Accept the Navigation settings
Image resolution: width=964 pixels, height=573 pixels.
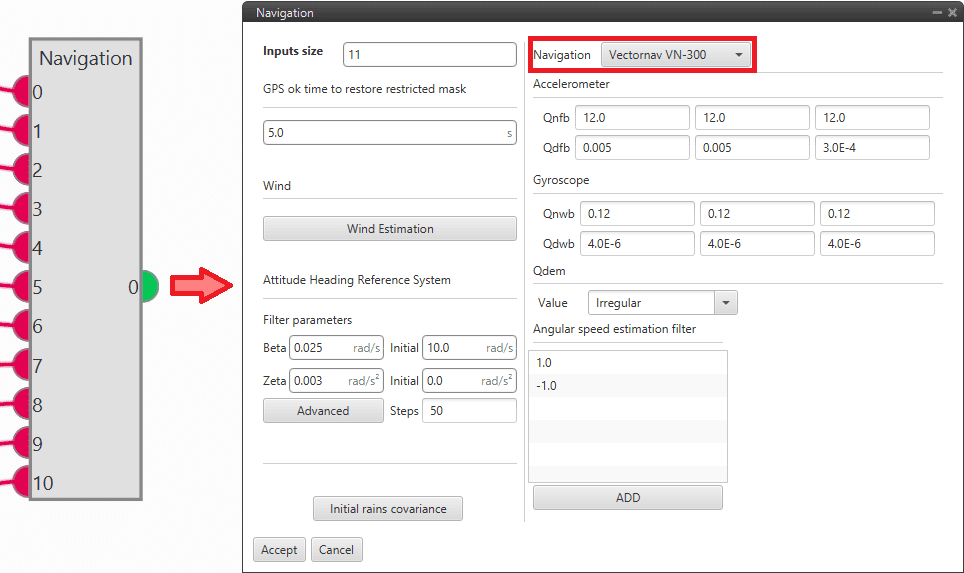coord(279,550)
